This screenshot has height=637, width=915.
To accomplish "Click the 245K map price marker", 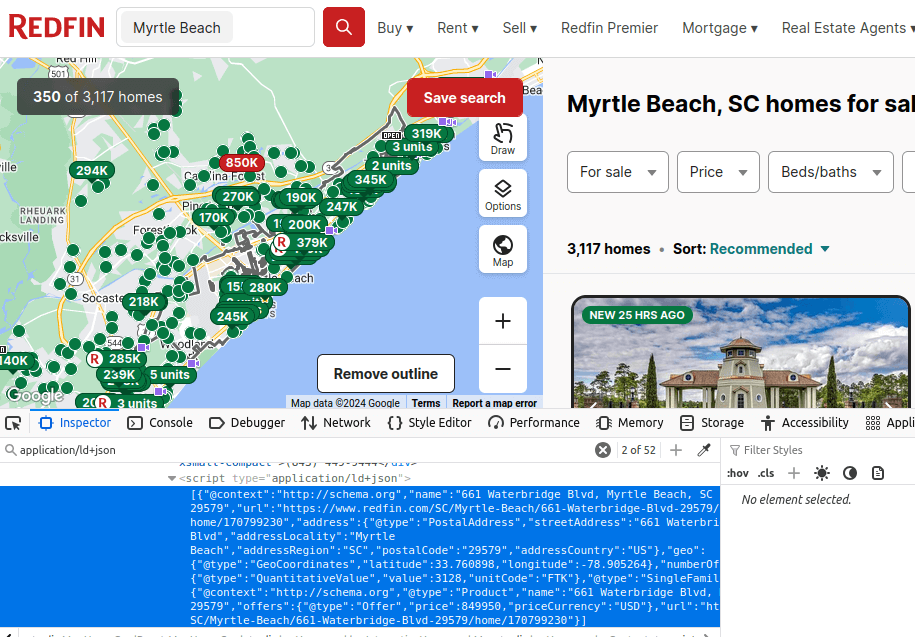I will coord(232,316).
